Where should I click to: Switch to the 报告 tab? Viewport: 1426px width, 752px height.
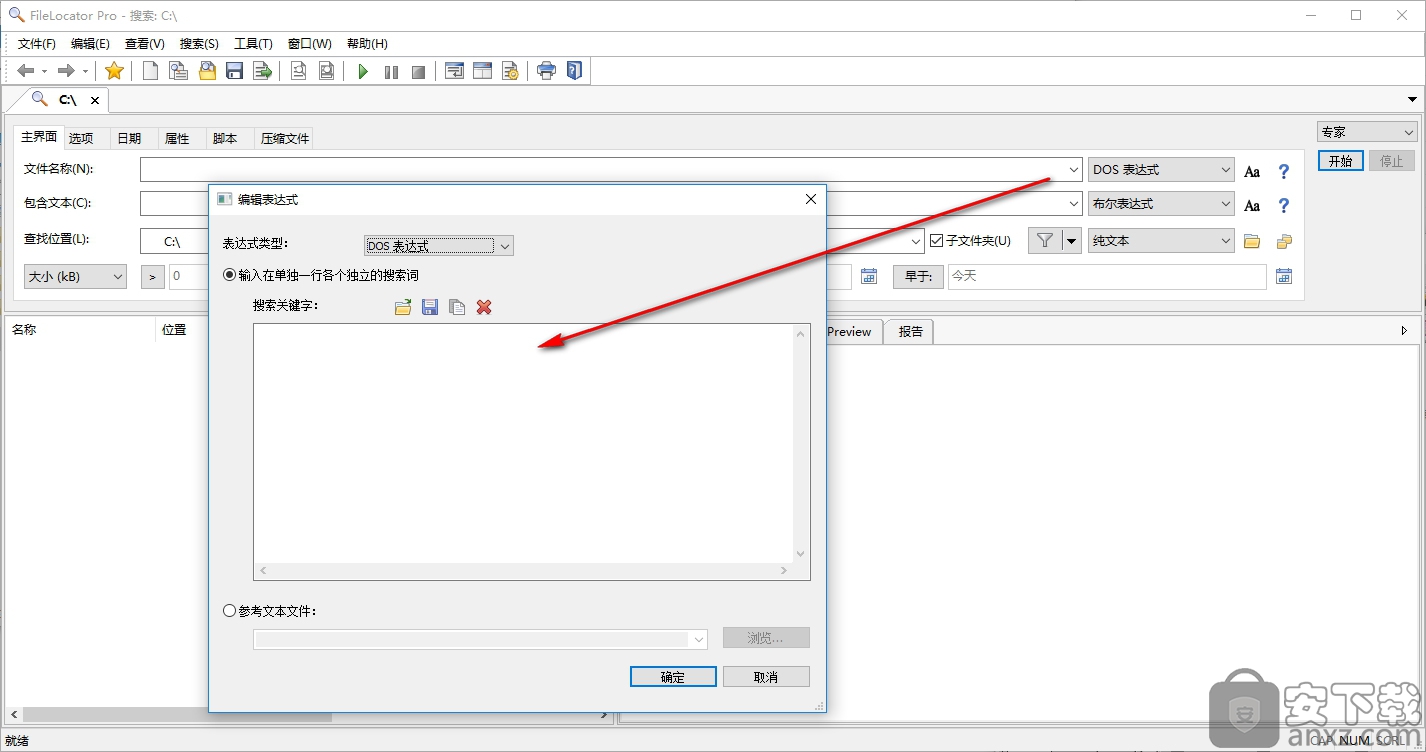pyautogui.click(x=910, y=332)
